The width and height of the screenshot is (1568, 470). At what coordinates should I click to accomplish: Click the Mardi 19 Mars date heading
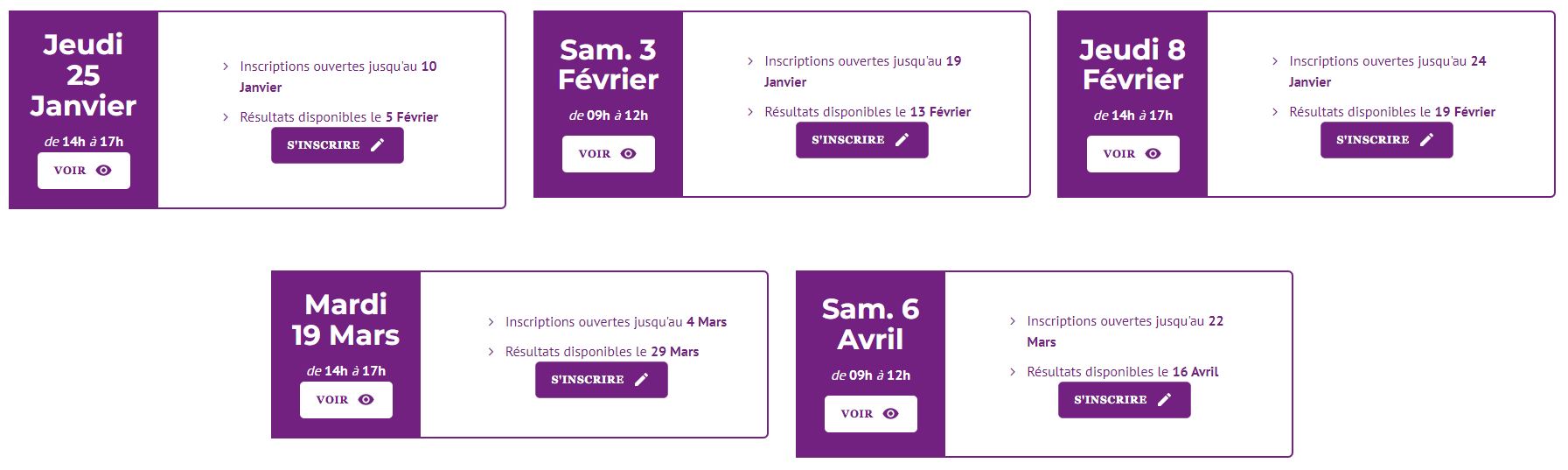(x=345, y=319)
